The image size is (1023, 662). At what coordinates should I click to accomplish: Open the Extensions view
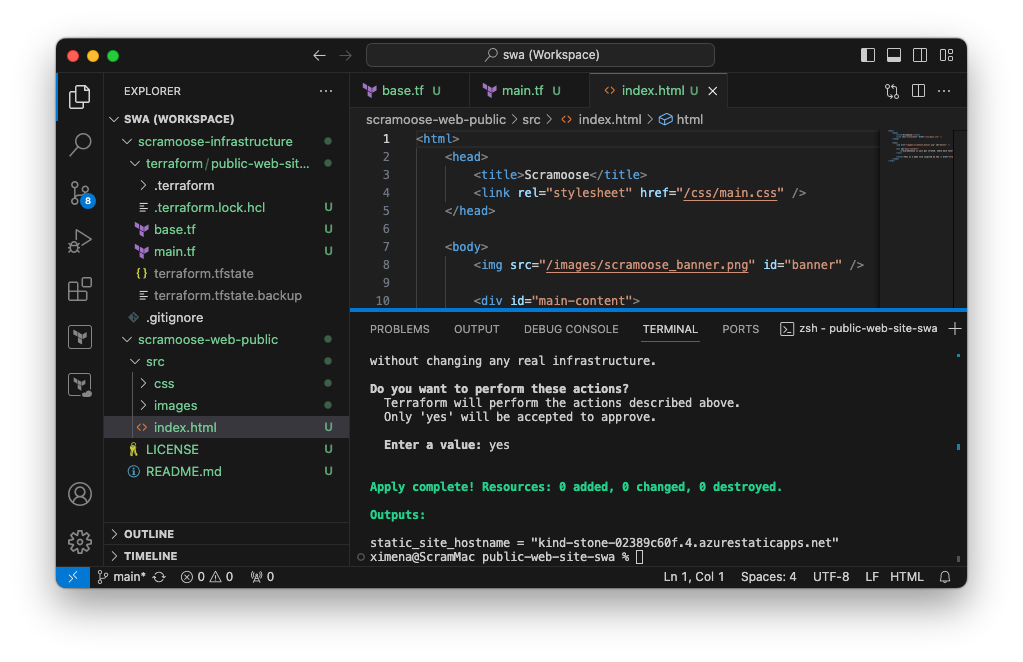80,289
